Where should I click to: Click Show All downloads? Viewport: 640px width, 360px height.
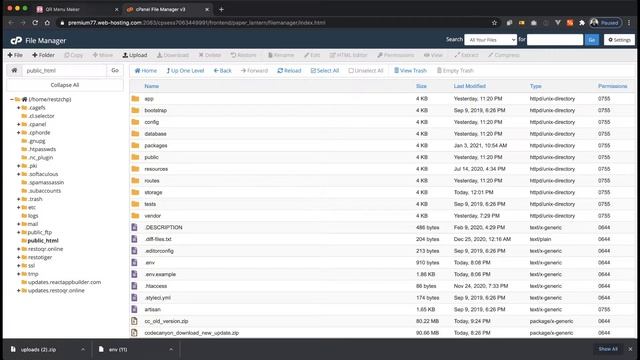(608, 349)
